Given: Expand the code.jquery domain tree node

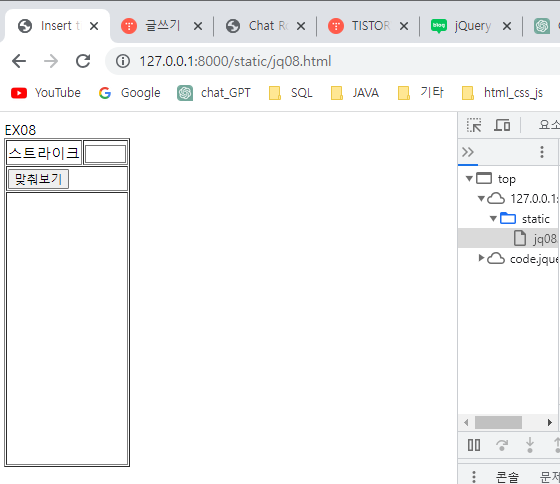Looking at the screenshot, I should pyautogui.click(x=481, y=258).
